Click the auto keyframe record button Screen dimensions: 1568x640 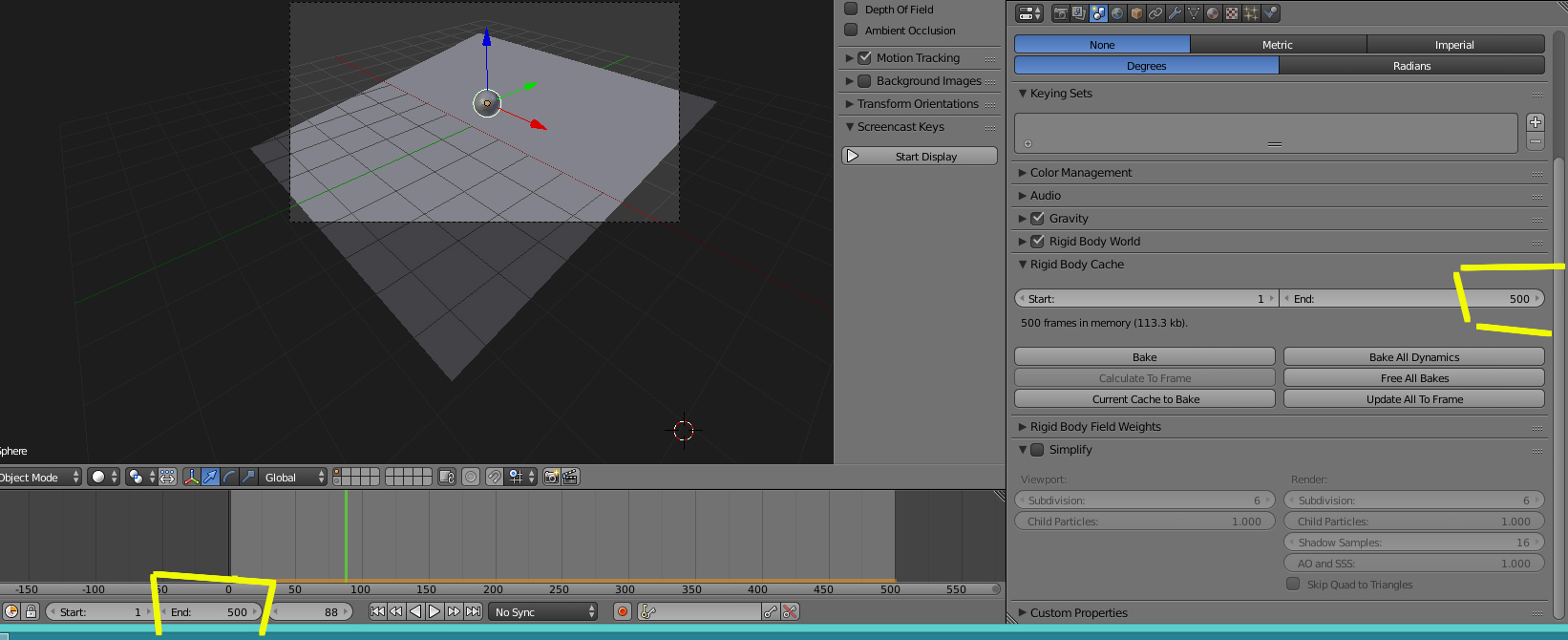tap(623, 611)
